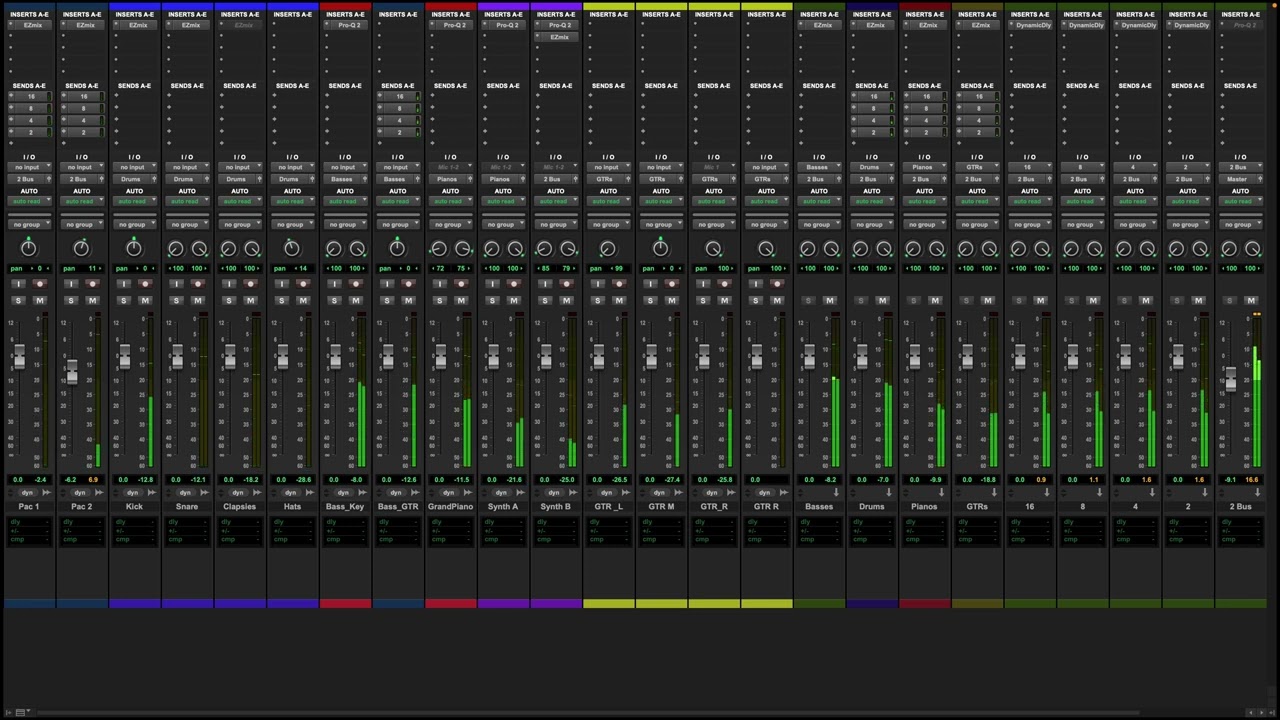The width and height of the screenshot is (1280, 720).
Task: Open the 'no input' selector on Pac 1
Action: point(29,167)
